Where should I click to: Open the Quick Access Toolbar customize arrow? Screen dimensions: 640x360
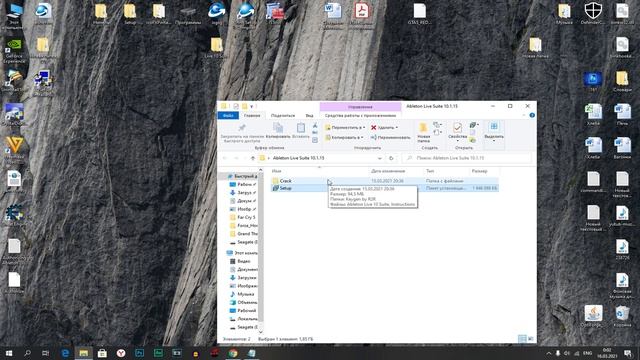pos(251,107)
